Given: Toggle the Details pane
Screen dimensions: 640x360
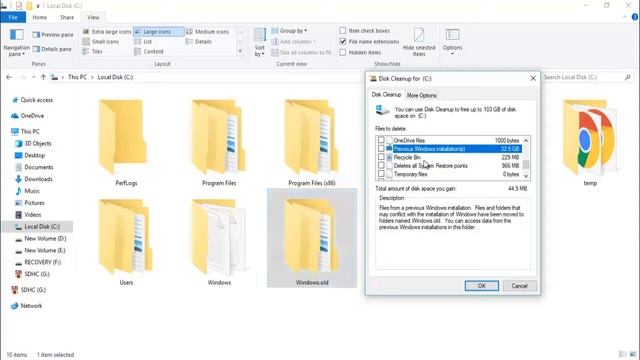Looking at the screenshot, I should pos(52,49).
